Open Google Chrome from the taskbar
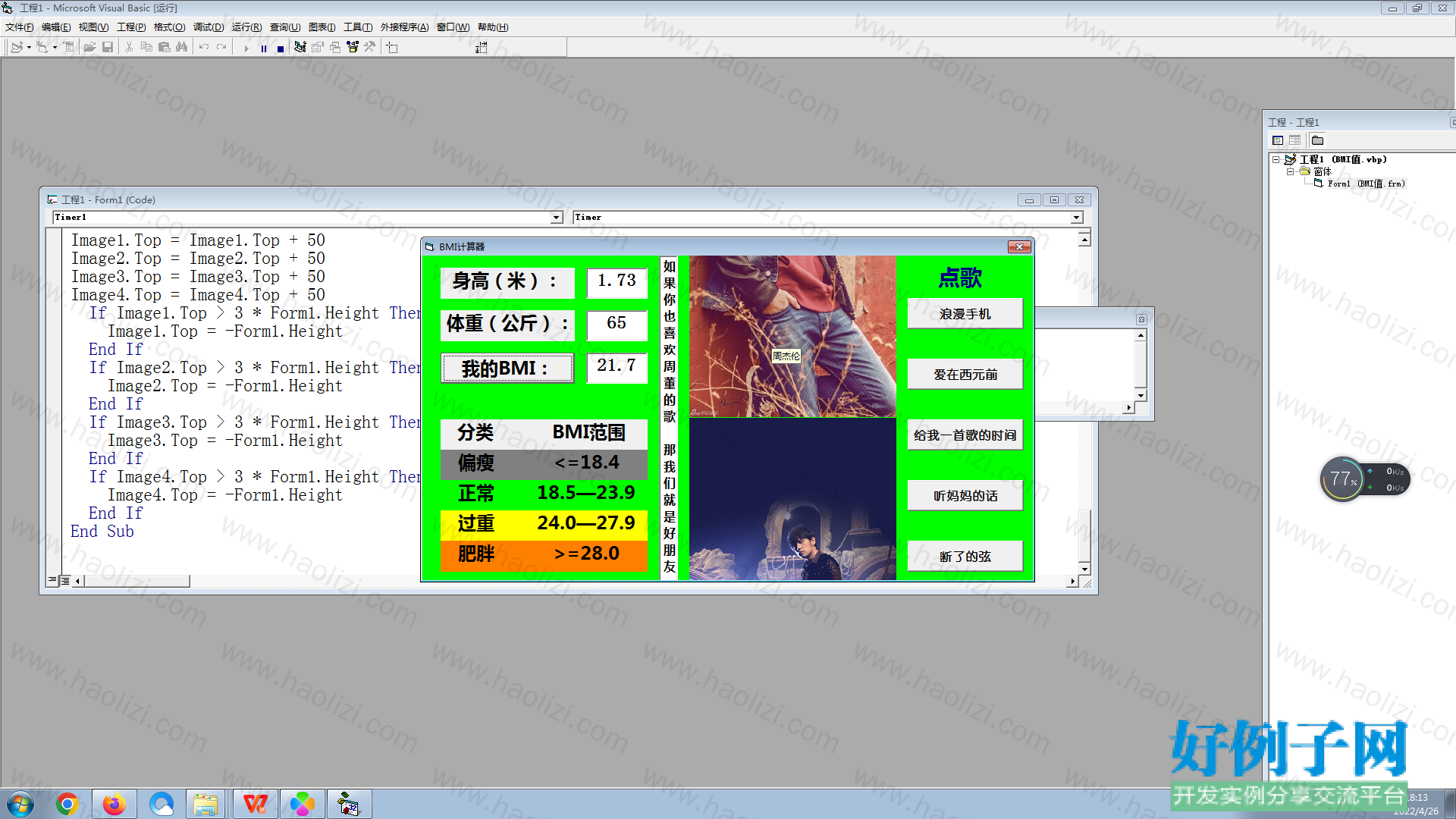1456x819 pixels. pyautogui.click(x=67, y=804)
